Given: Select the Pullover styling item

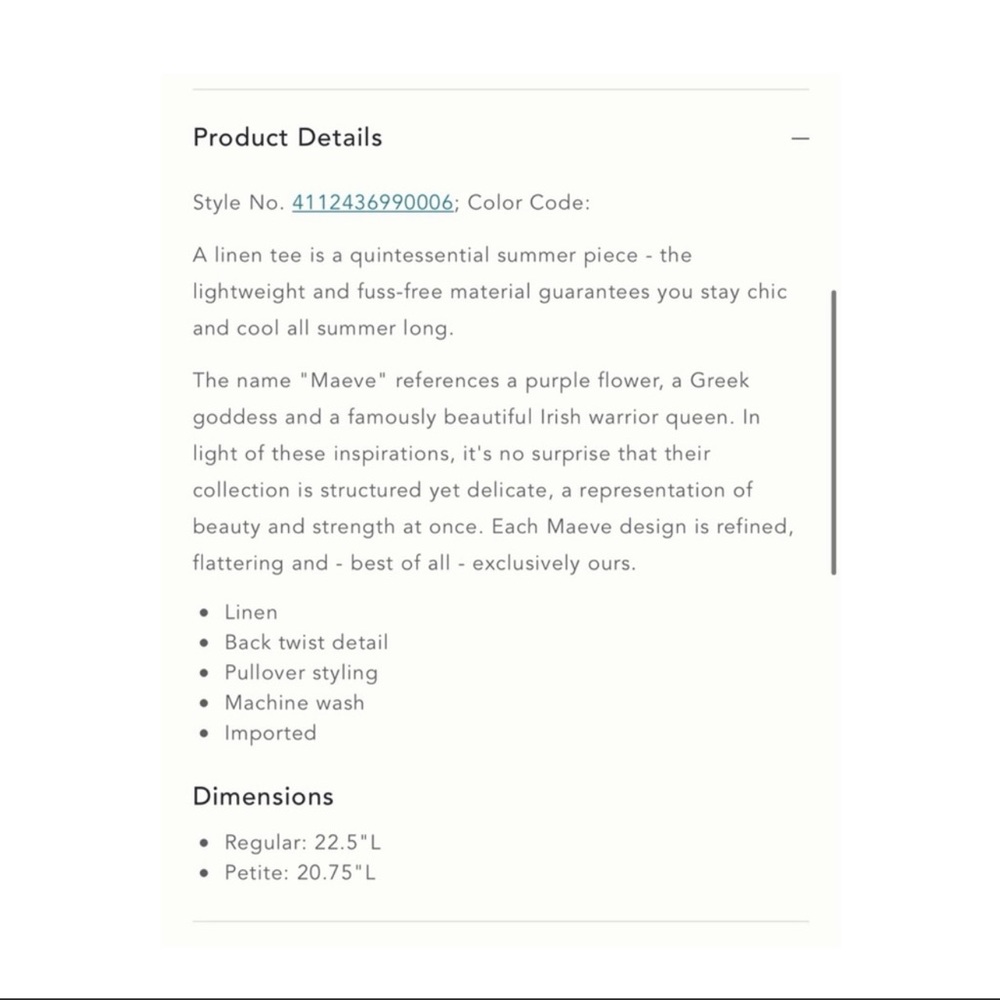Looking at the screenshot, I should click(301, 673).
